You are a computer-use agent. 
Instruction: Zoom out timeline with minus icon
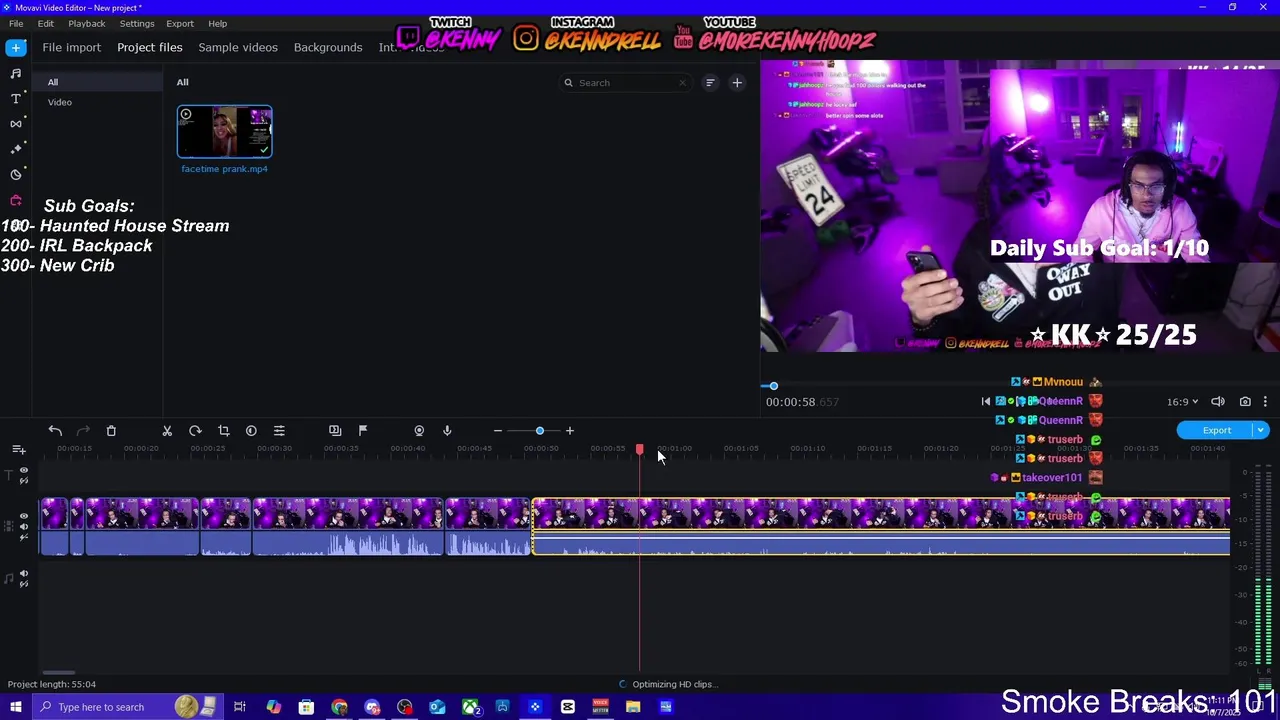click(x=497, y=431)
